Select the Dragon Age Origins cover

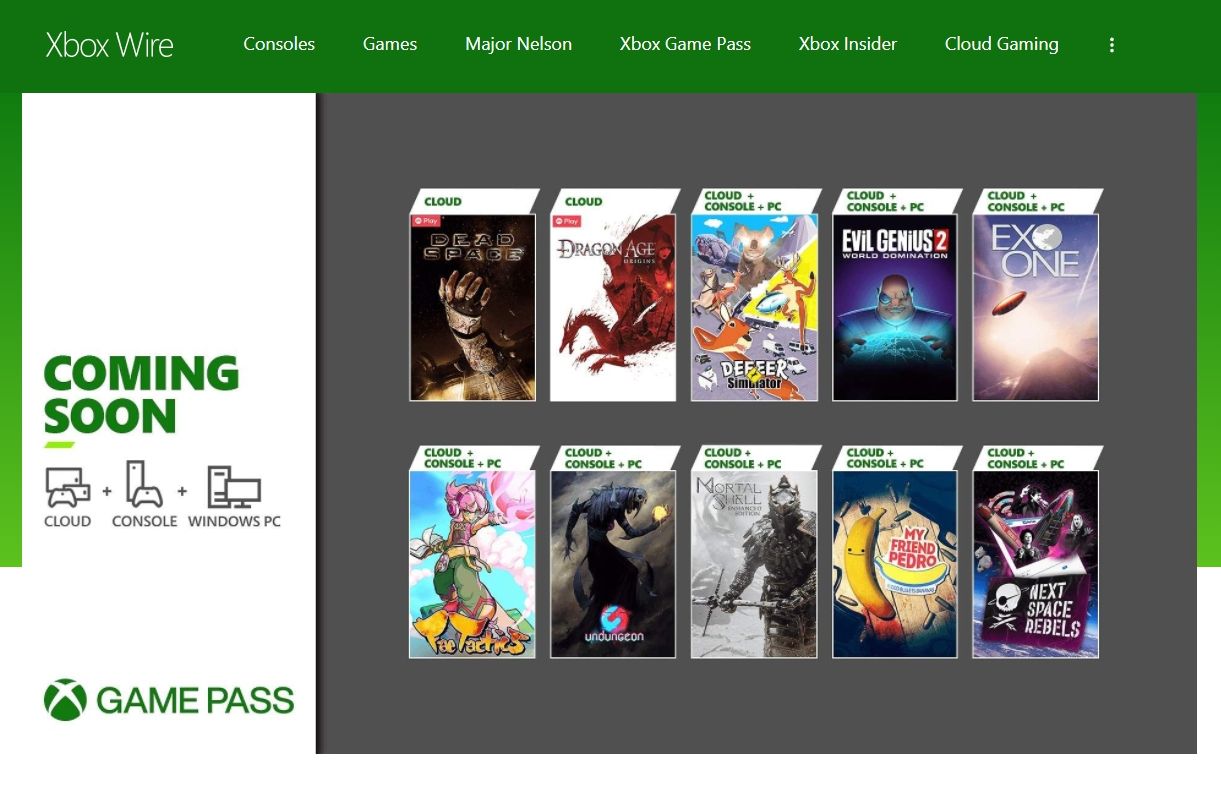click(x=614, y=307)
